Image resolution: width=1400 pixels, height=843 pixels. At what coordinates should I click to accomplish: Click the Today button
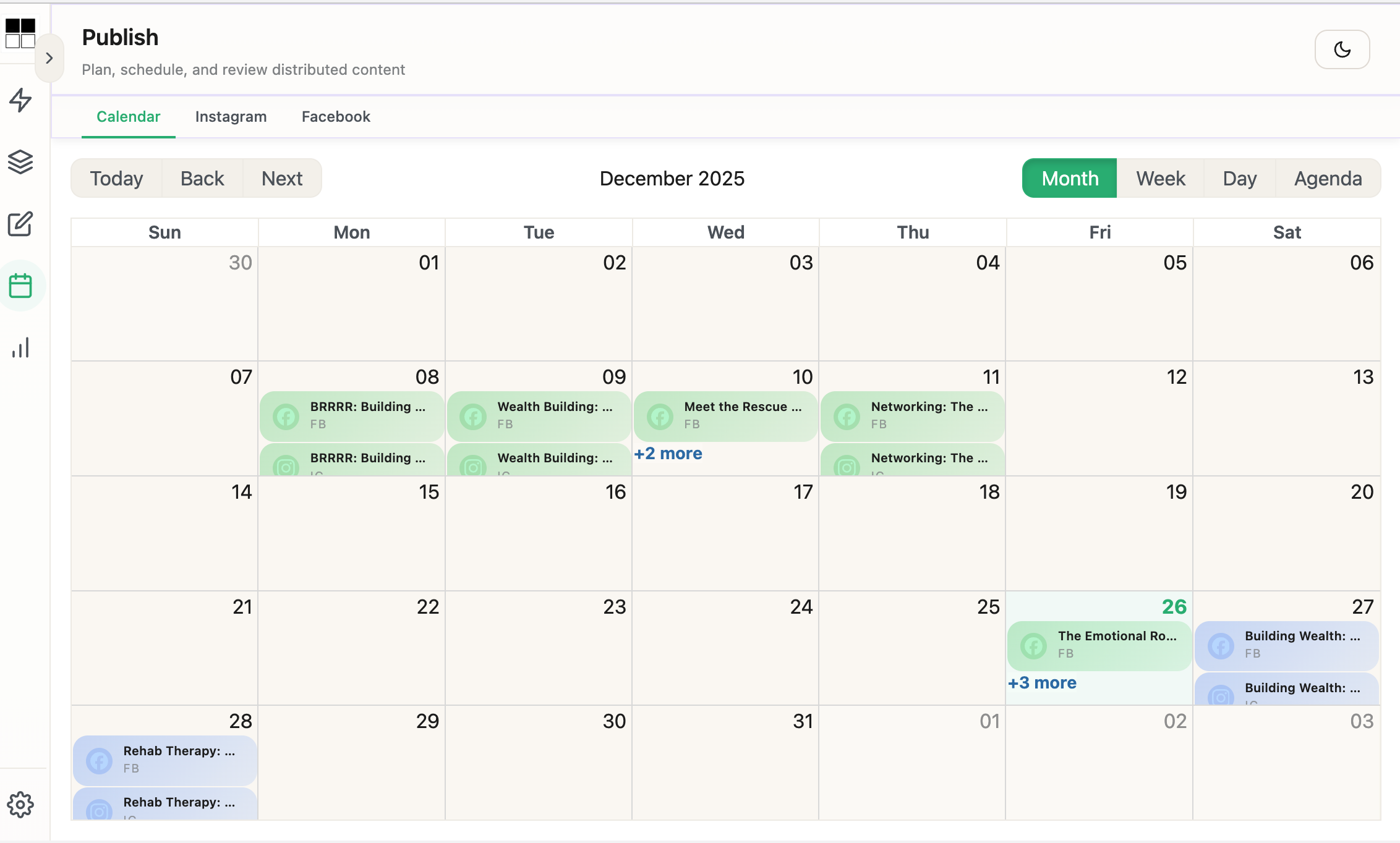coord(116,178)
